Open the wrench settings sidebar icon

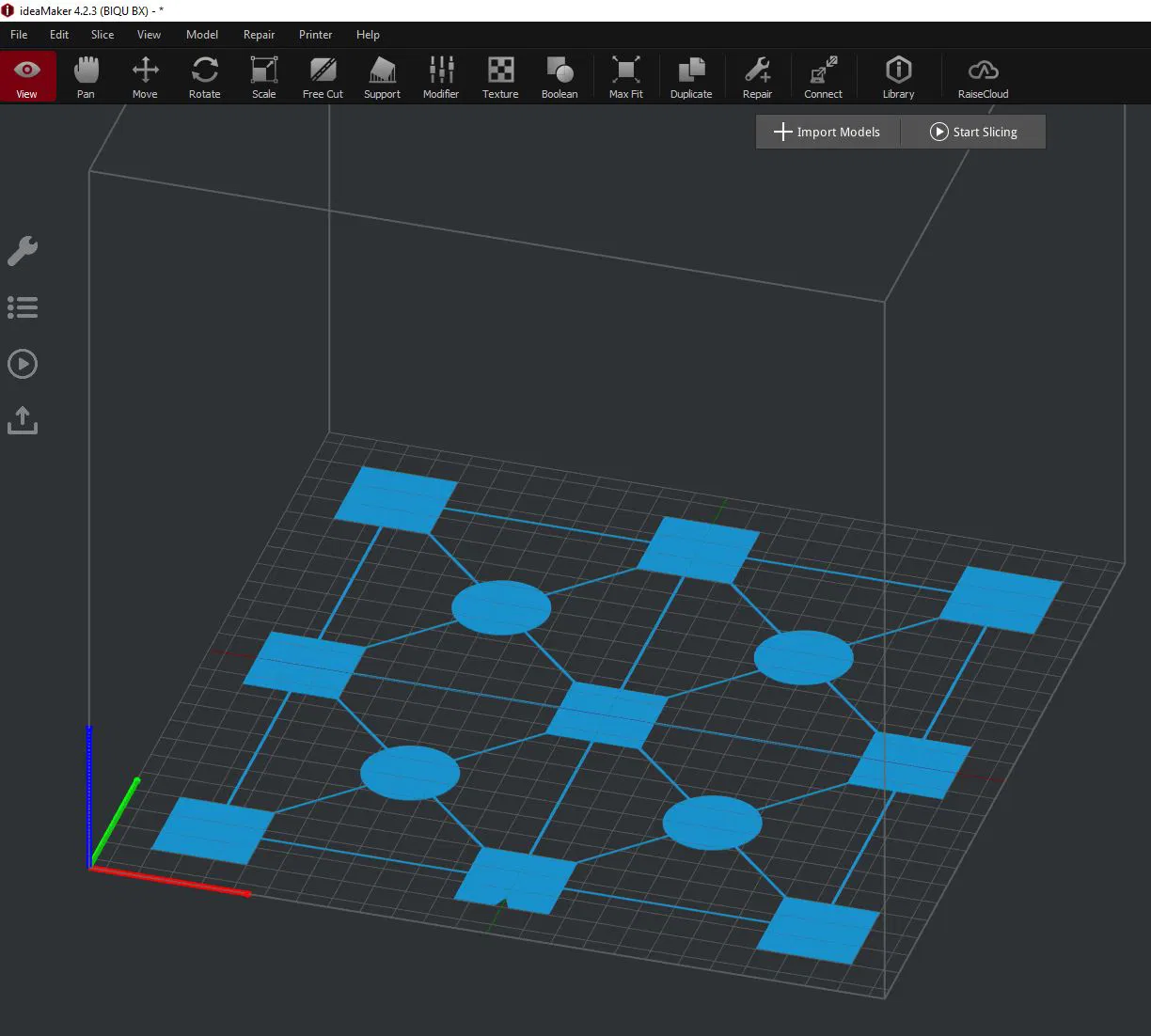[23, 251]
